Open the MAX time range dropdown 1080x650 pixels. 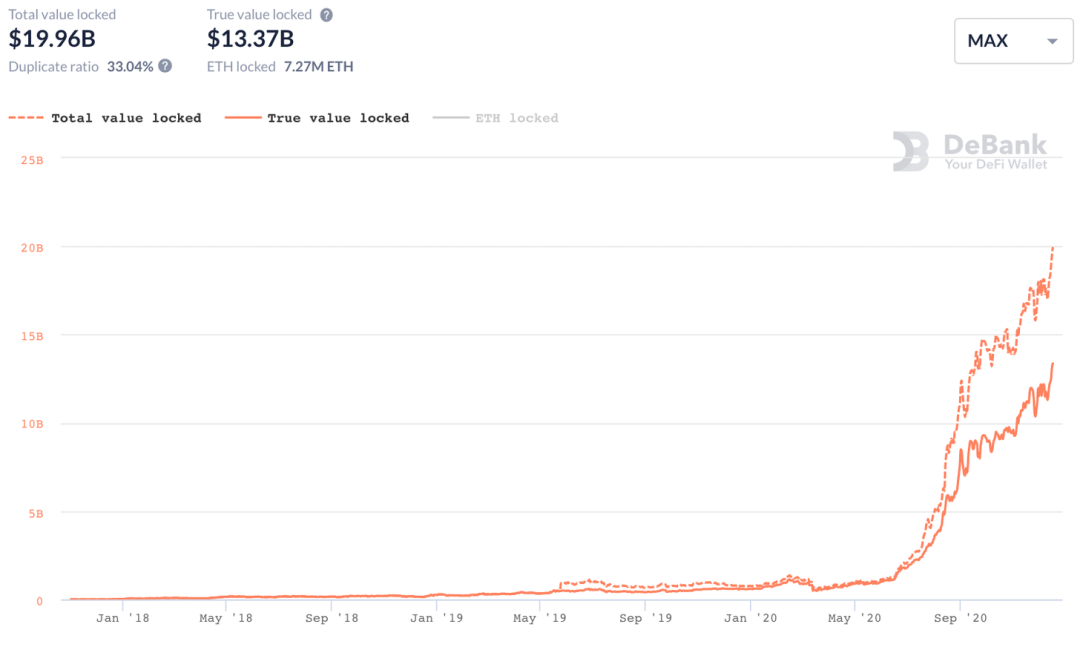point(1012,41)
